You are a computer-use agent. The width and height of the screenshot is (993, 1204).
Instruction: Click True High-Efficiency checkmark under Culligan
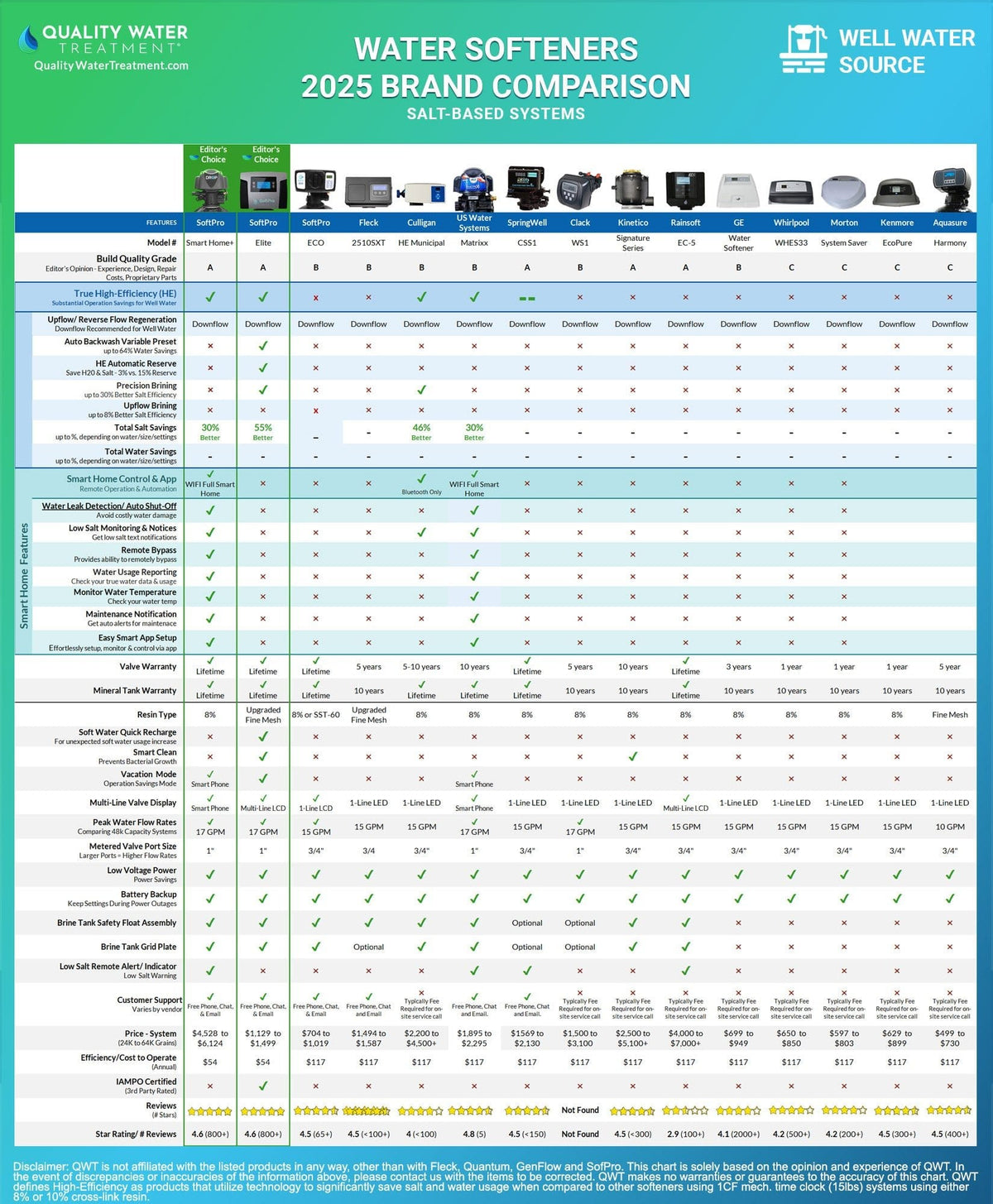(421, 296)
